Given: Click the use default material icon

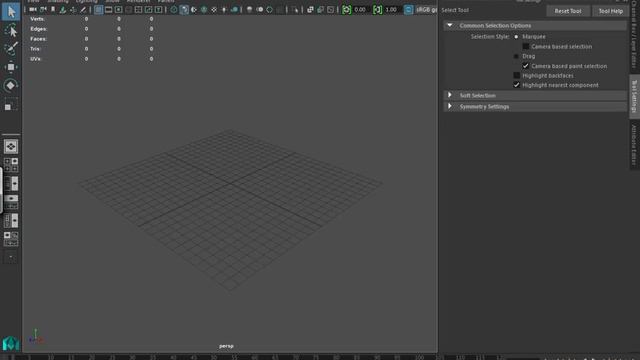Looking at the screenshot, I should [194, 9].
